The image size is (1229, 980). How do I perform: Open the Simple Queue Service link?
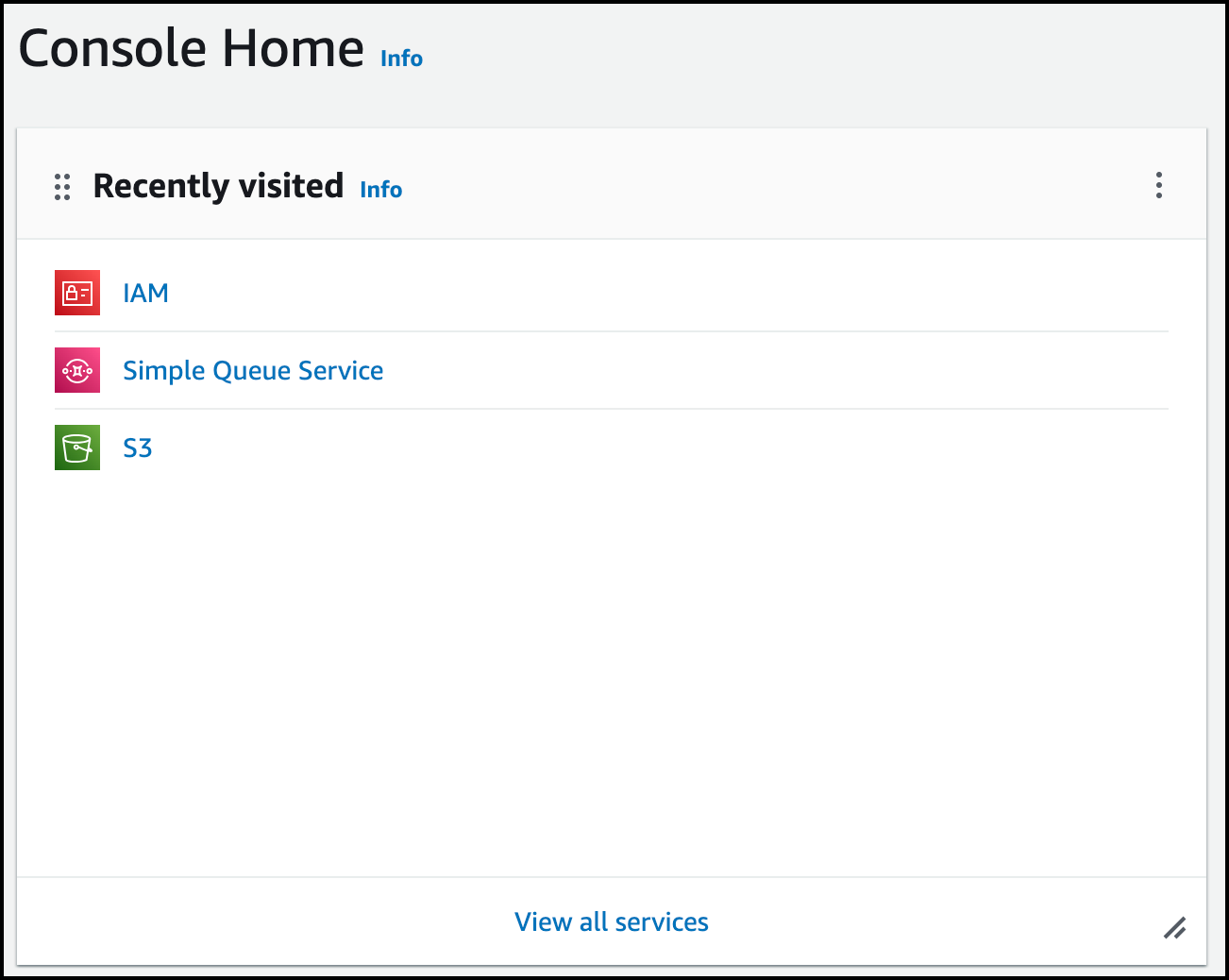253,370
